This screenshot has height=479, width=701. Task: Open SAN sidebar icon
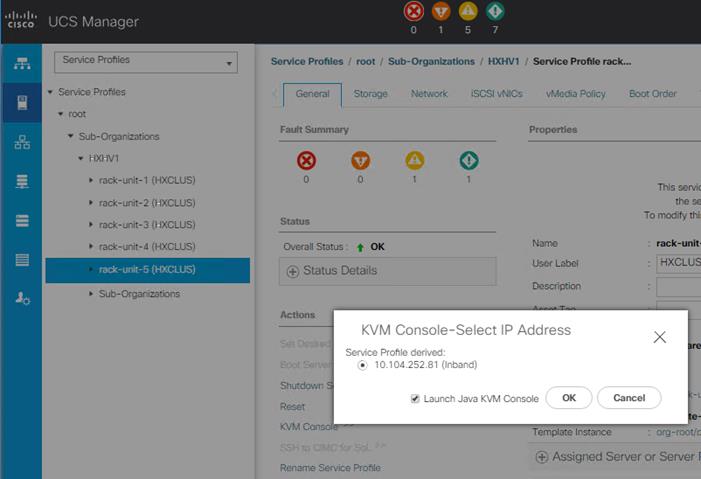22,182
